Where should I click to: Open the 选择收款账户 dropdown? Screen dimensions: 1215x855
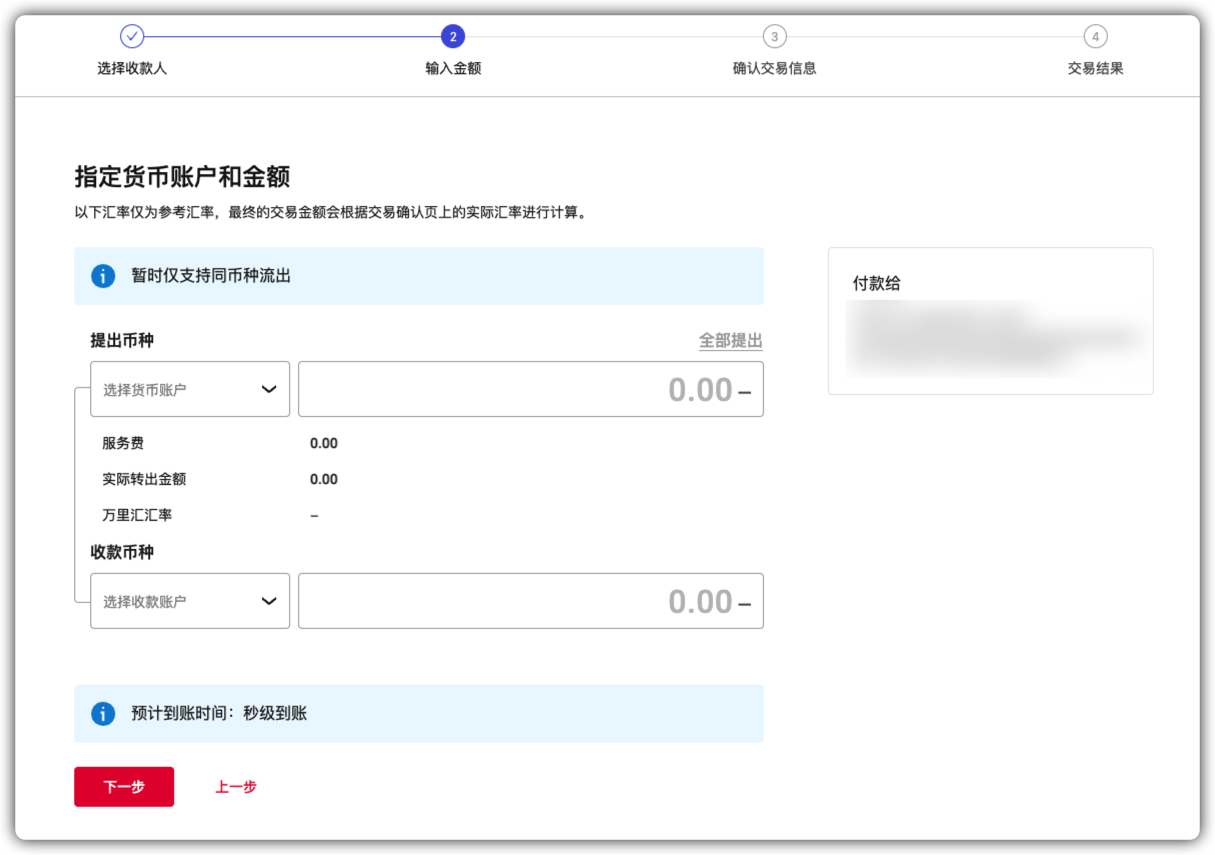[x=190, y=601]
